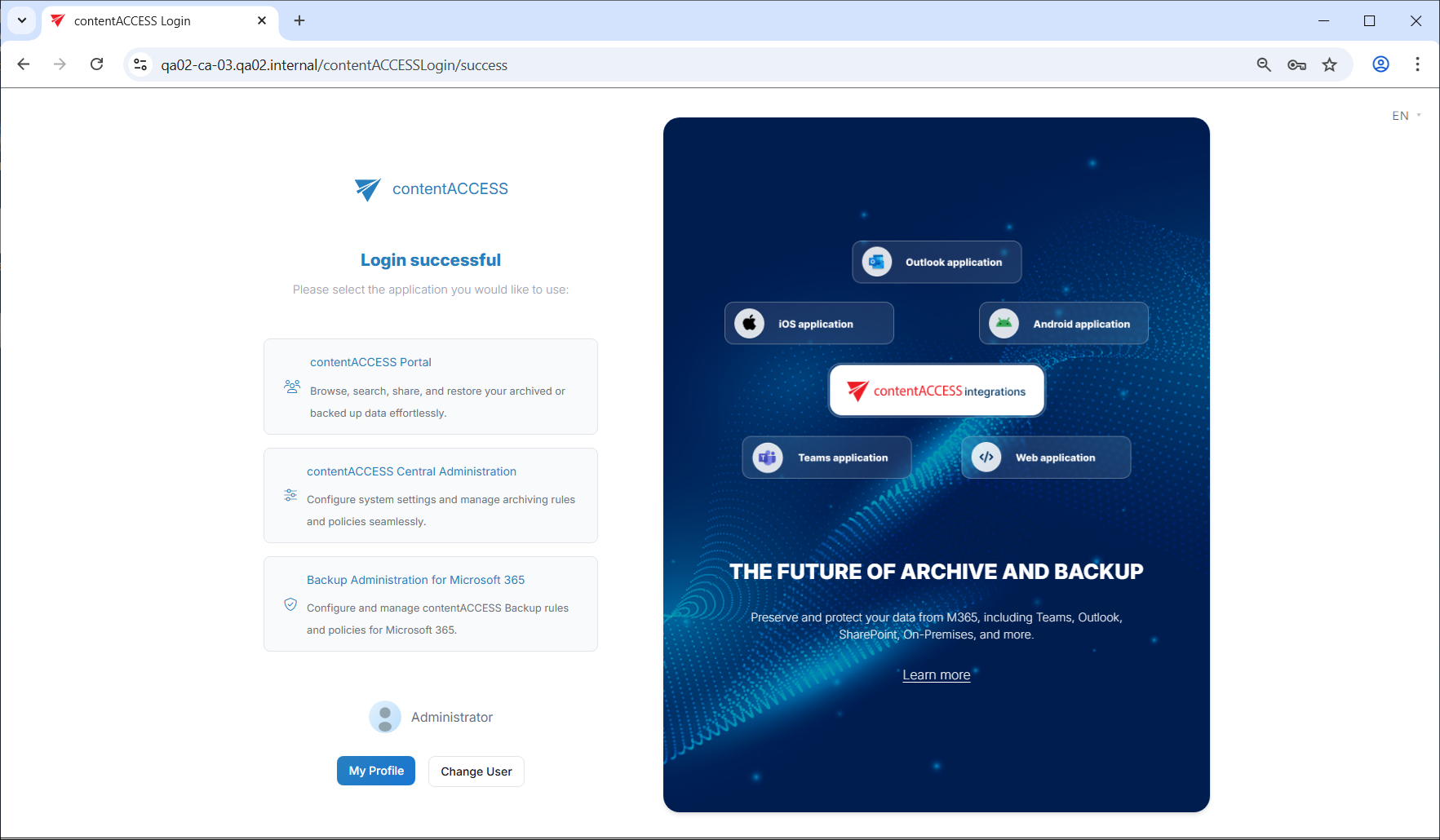Screen dimensions: 1440x840
Task: Follow the Learn more link
Action: pos(936,675)
